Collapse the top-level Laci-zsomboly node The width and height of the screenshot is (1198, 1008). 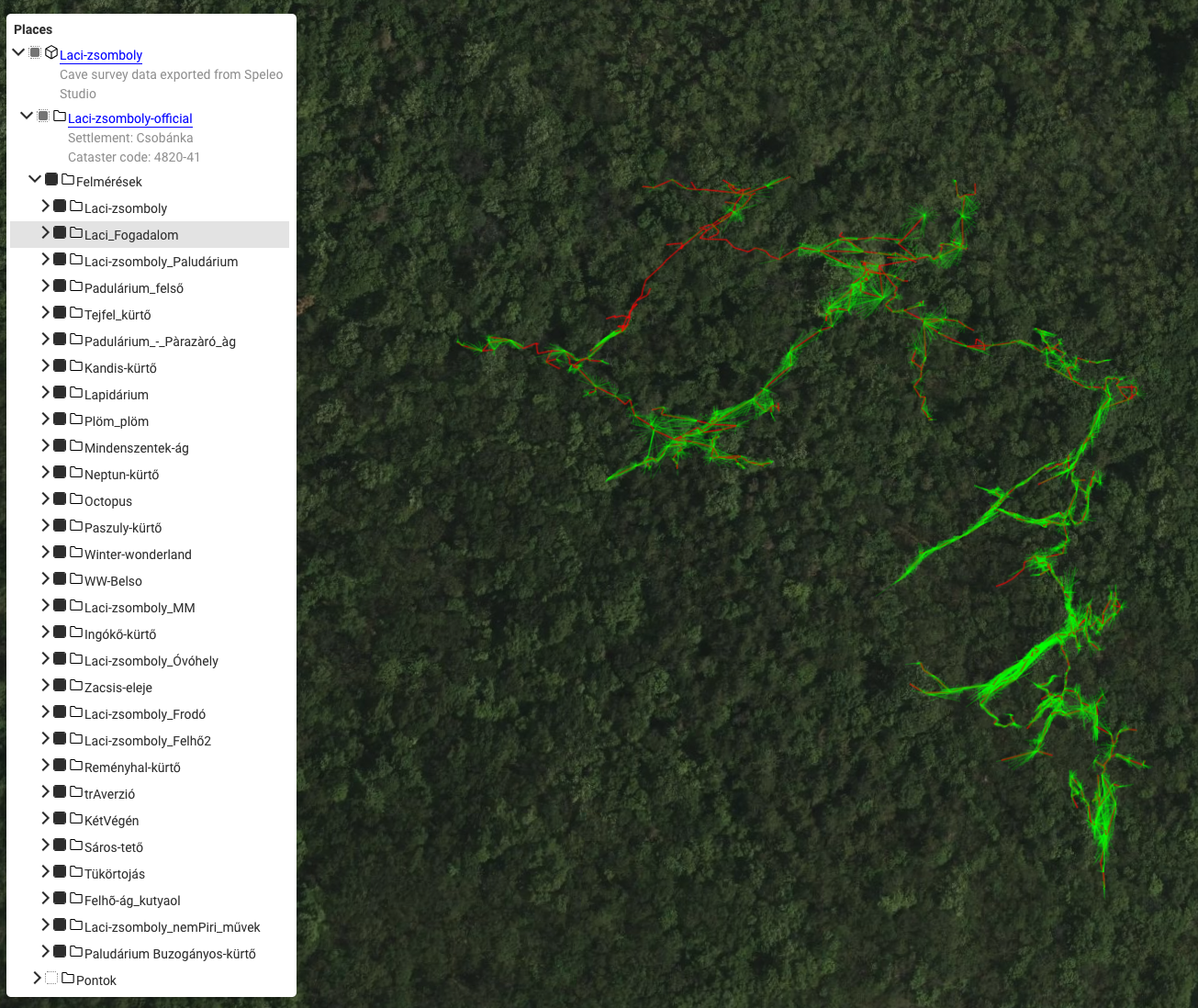click(18, 53)
